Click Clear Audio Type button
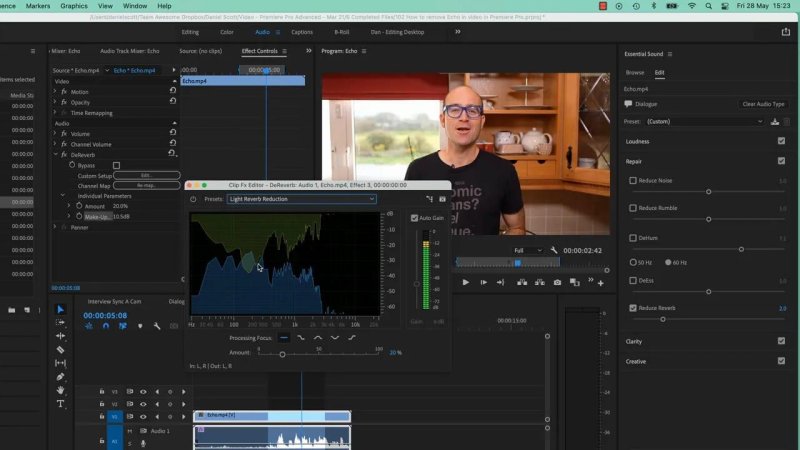Viewport: 800px width, 450px height. pyautogui.click(x=763, y=104)
